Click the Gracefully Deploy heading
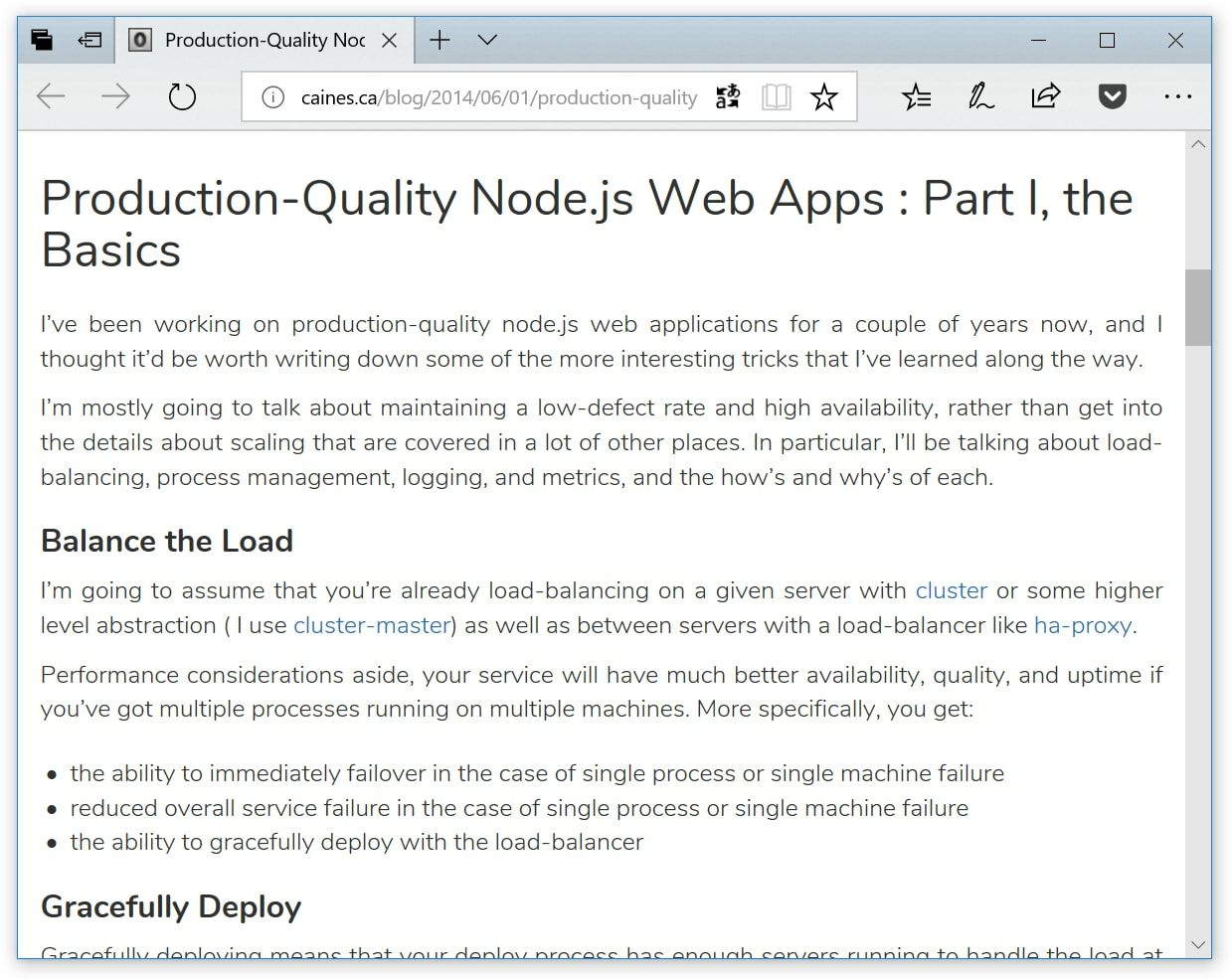The image size is (1232, 979). (171, 906)
